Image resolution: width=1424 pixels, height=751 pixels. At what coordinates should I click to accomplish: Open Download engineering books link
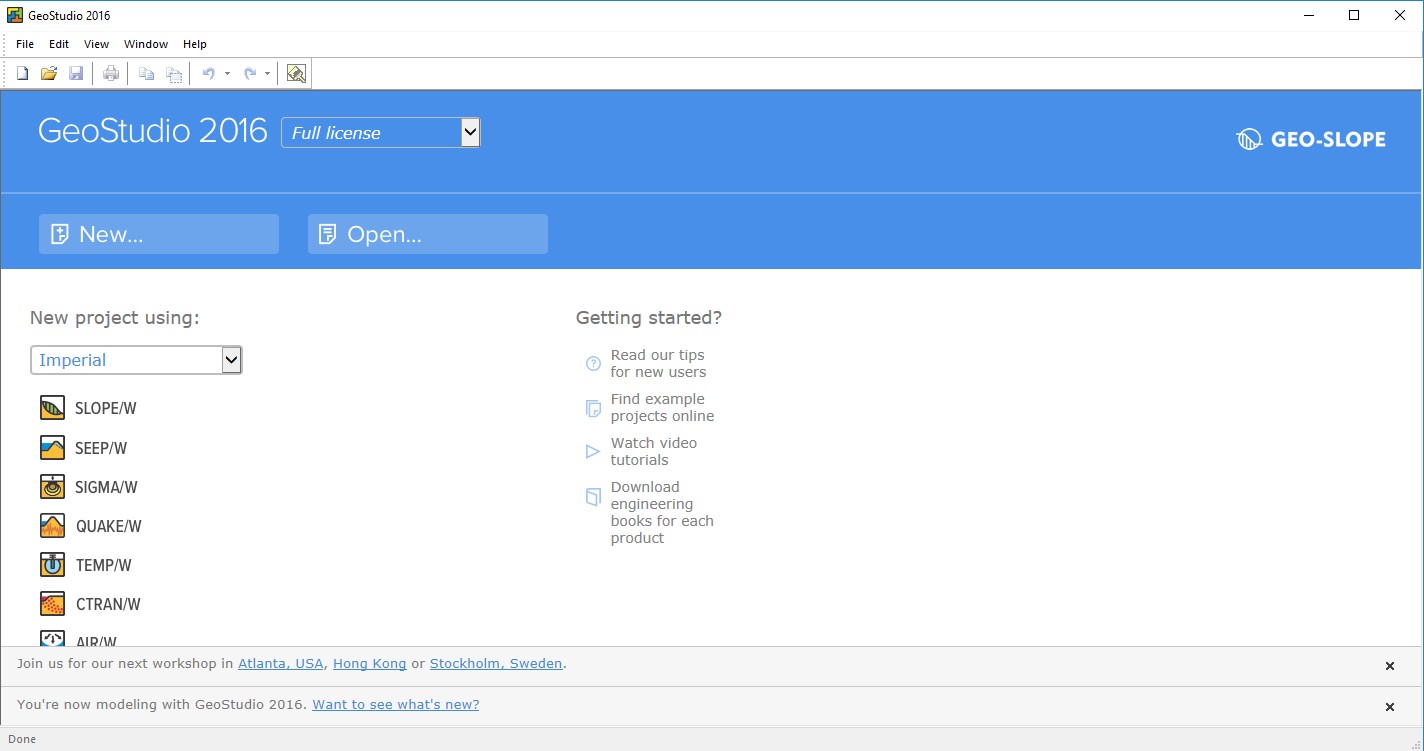point(662,512)
